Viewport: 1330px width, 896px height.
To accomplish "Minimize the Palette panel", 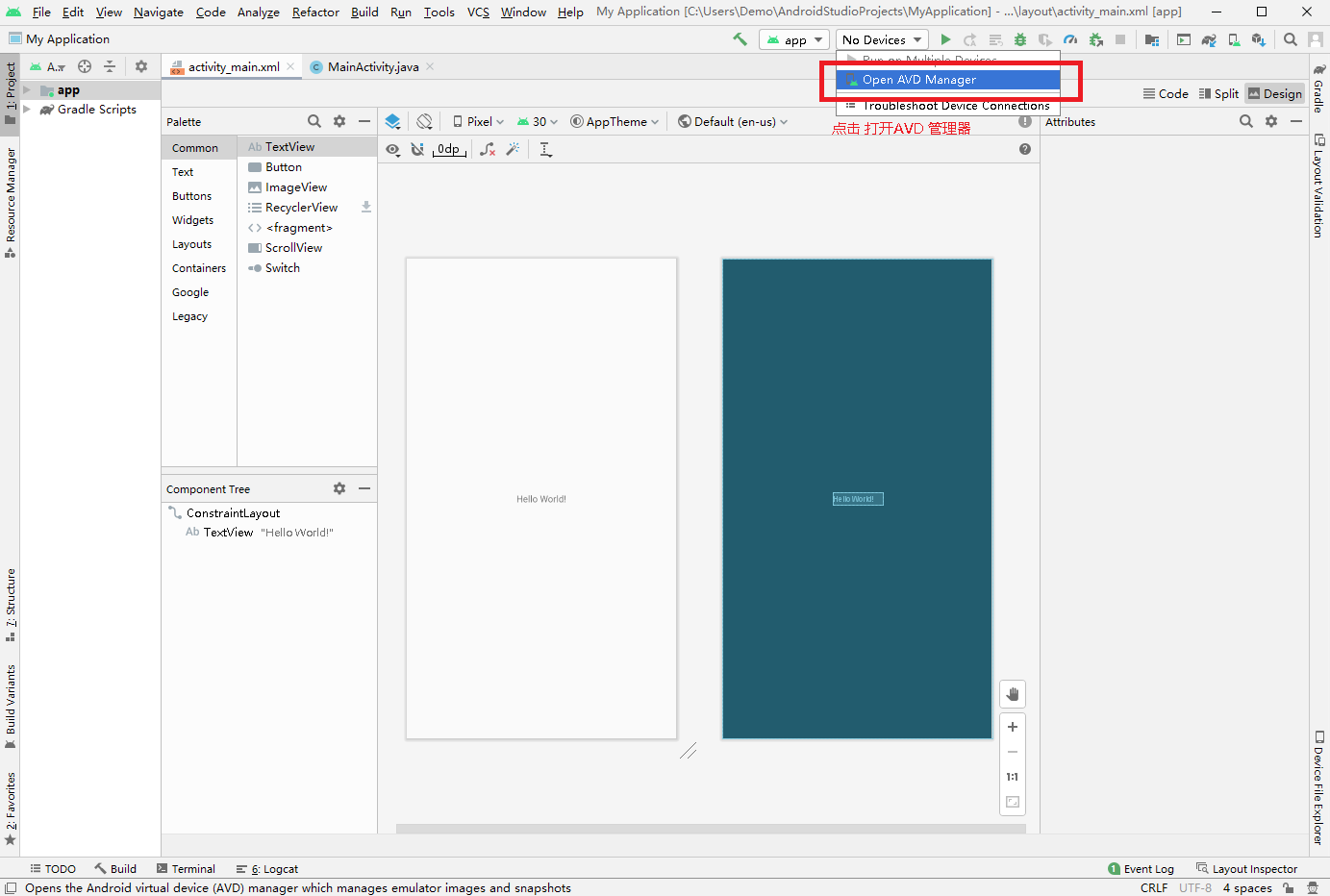I will click(x=364, y=121).
